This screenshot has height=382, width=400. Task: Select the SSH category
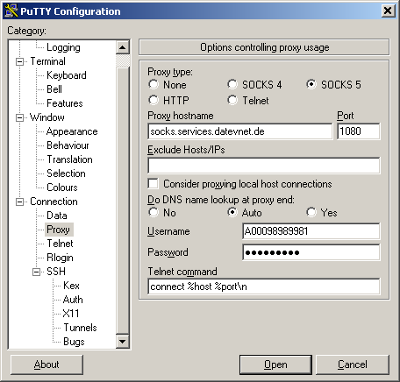click(x=56, y=271)
